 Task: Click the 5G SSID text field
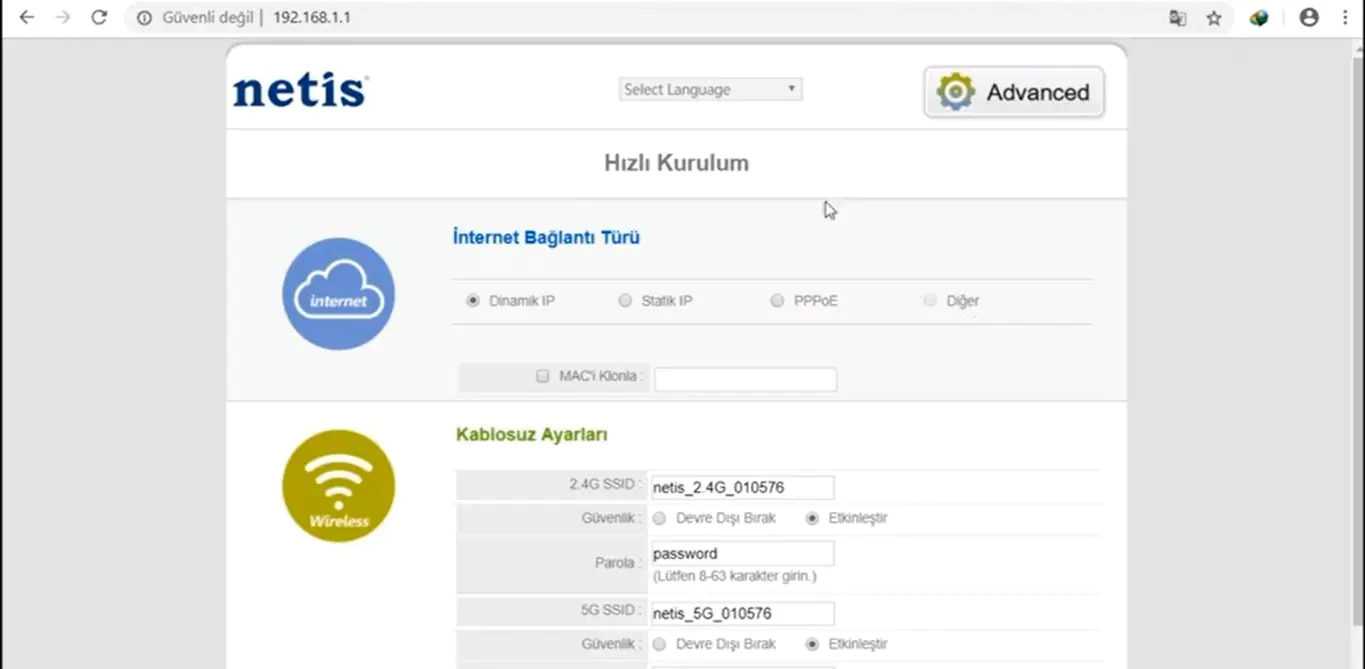[742, 612]
